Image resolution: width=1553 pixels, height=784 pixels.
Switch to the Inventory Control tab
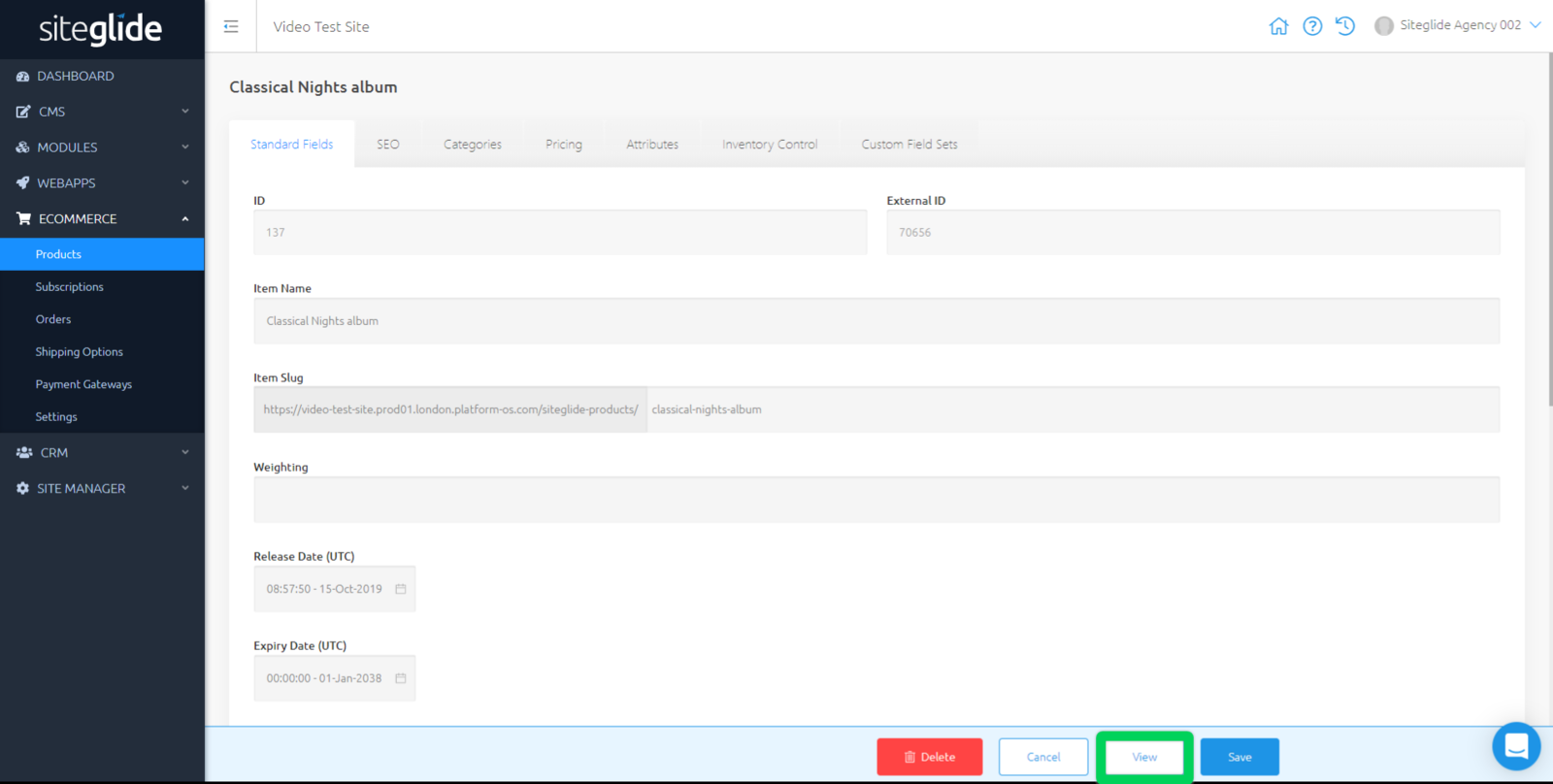point(770,145)
